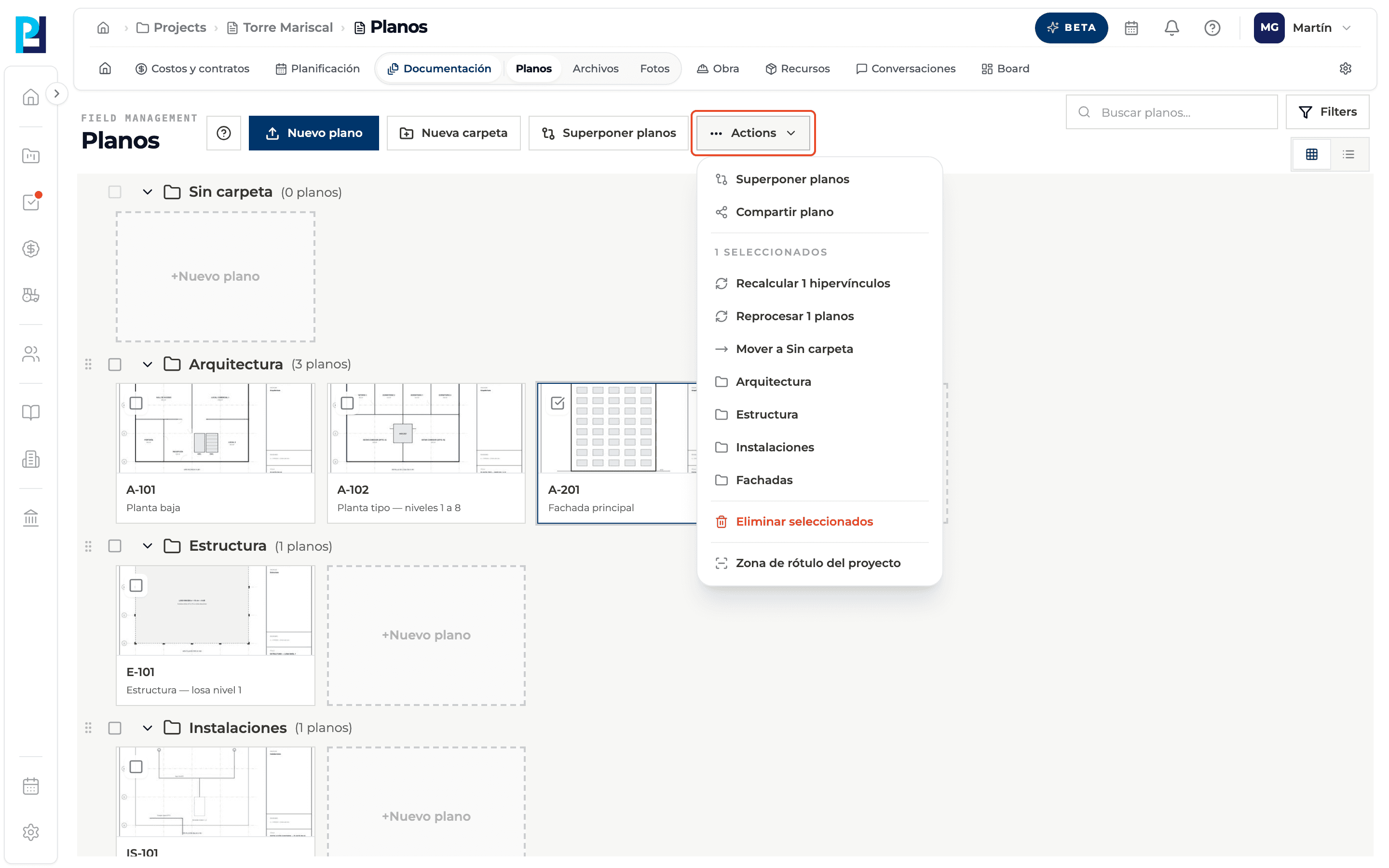Focus the Buscar planos search field
1389x868 pixels.
click(1171, 112)
